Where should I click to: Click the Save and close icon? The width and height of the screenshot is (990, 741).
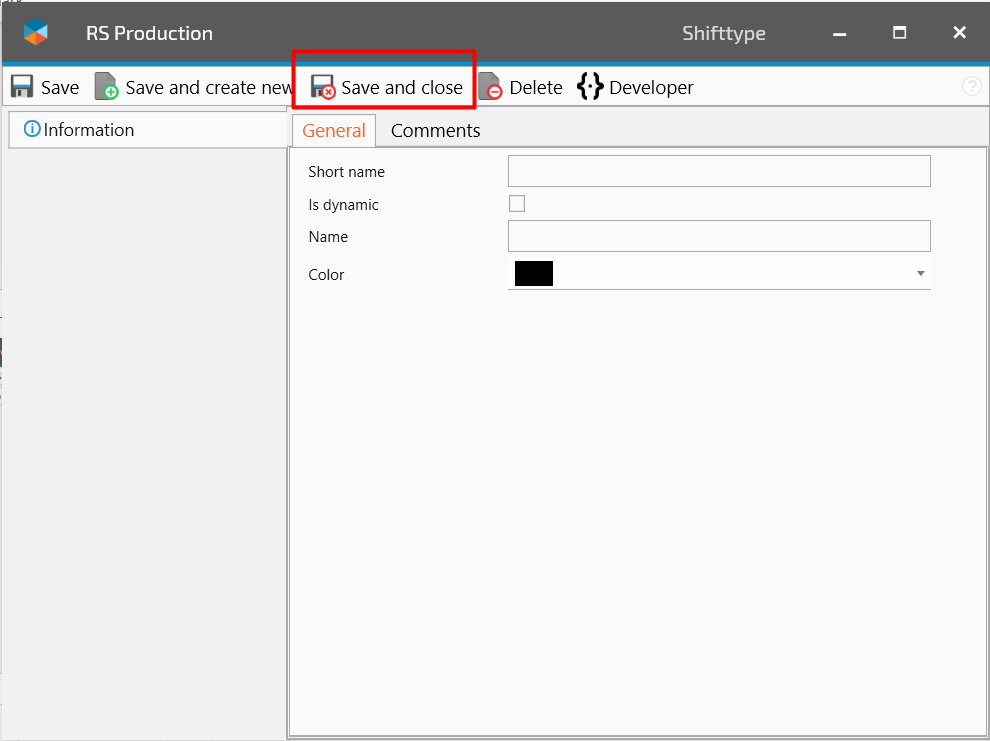coord(322,87)
